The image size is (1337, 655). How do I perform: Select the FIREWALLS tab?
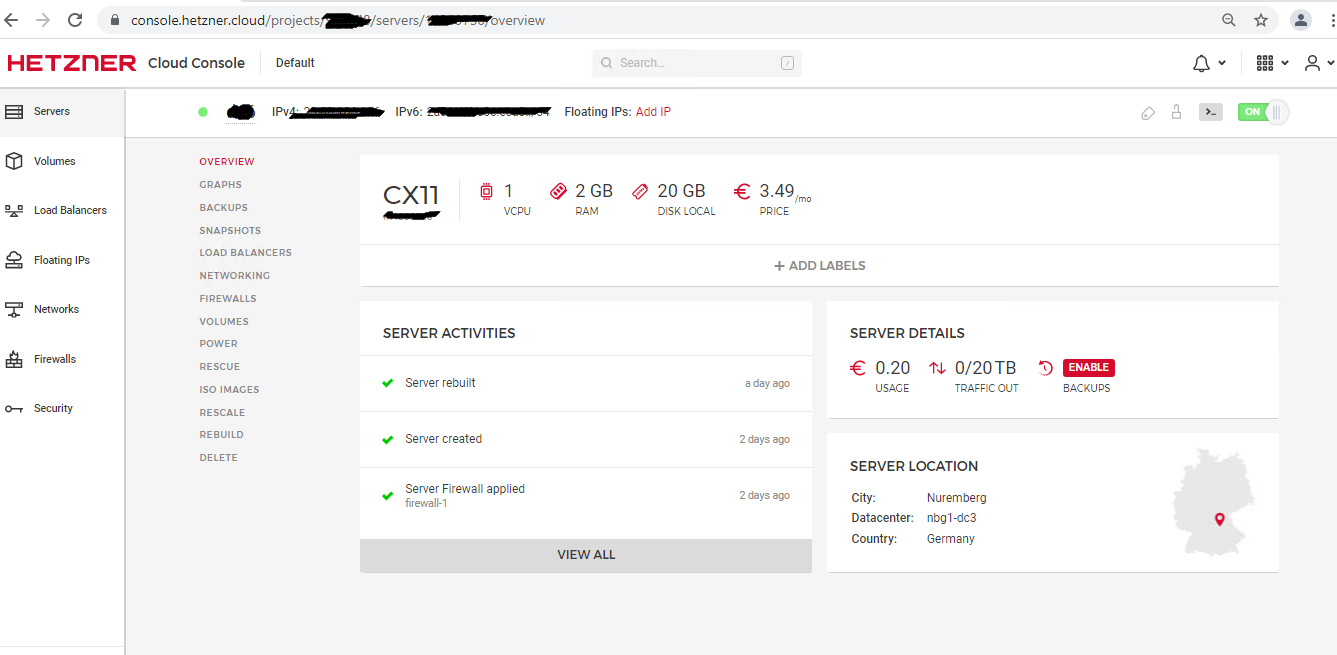coord(228,299)
